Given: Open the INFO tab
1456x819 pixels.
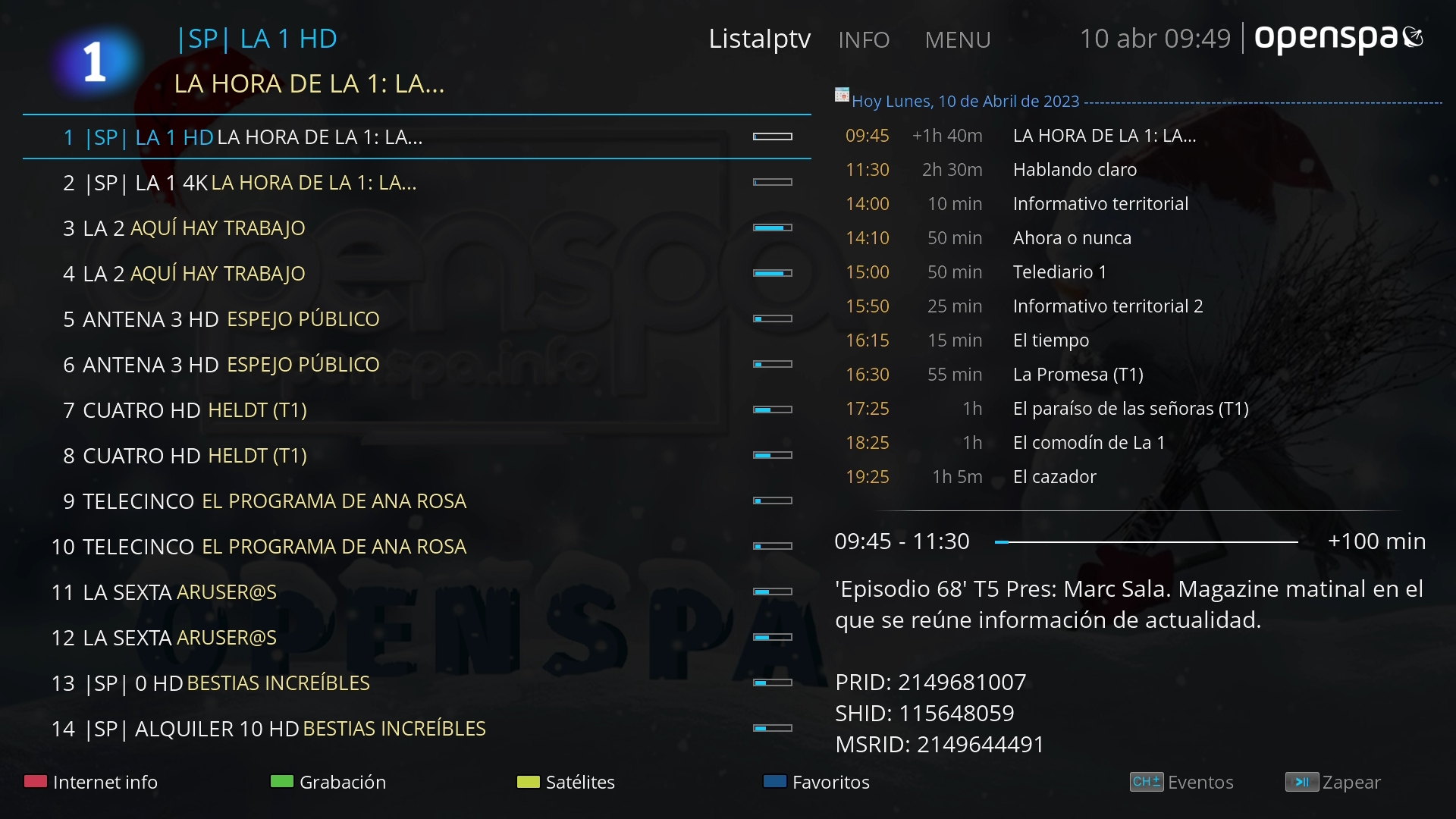Looking at the screenshot, I should (864, 39).
